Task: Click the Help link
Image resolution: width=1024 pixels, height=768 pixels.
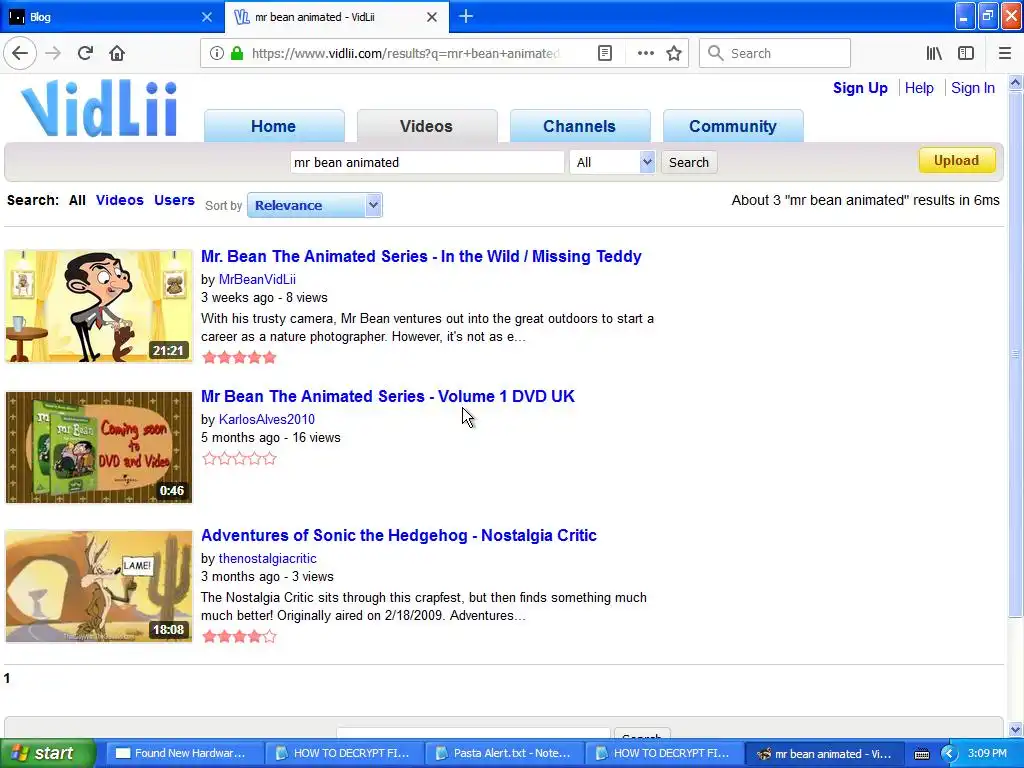Action: pos(919,88)
